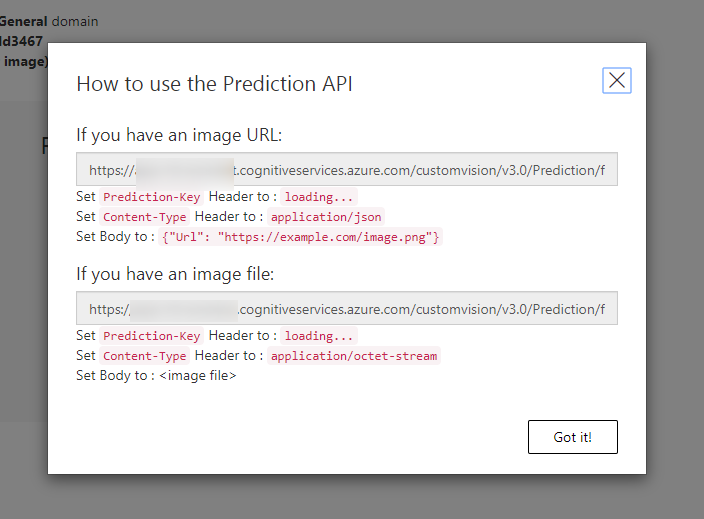704x519 pixels.
Task: Click loading... key value under image file section
Action: (318, 336)
